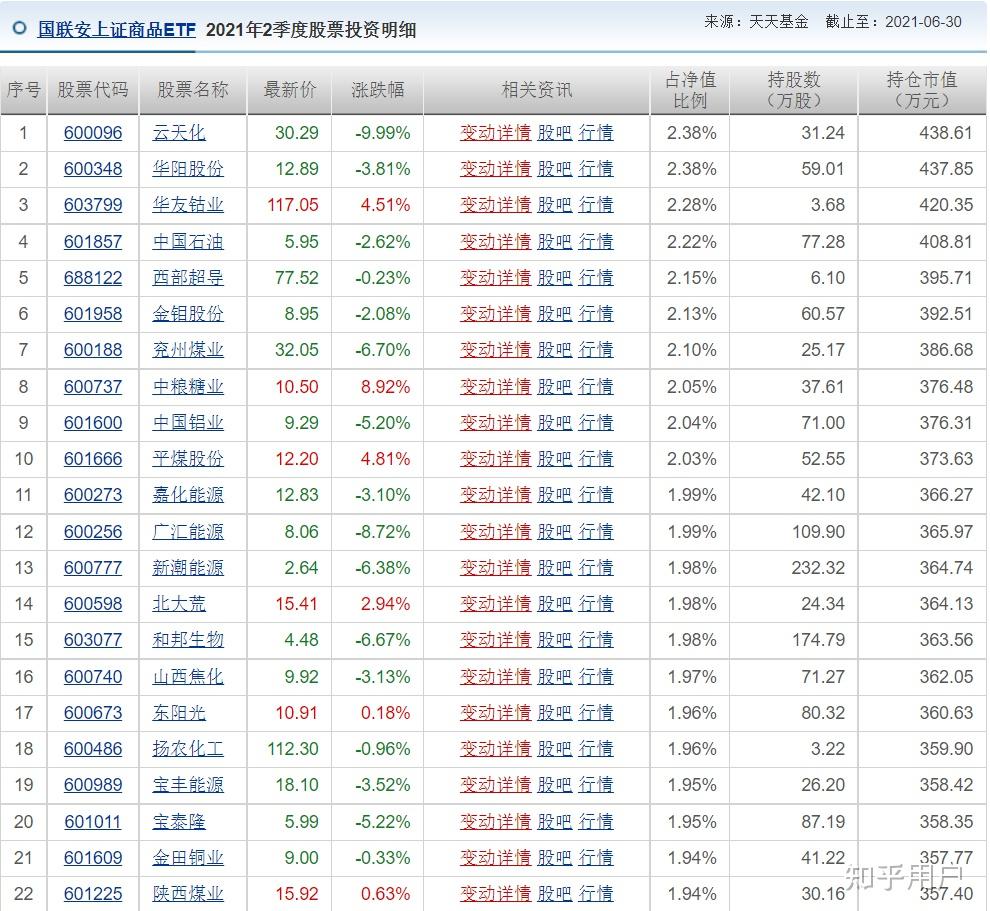Open 股吧 for the 嘉化能源 row

tap(555, 494)
